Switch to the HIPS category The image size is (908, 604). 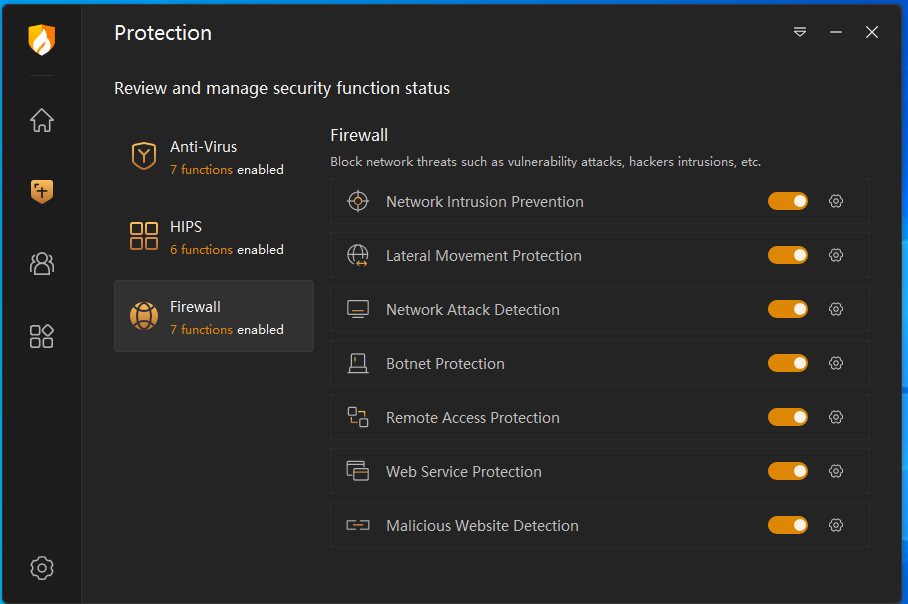tap(214, 236)
